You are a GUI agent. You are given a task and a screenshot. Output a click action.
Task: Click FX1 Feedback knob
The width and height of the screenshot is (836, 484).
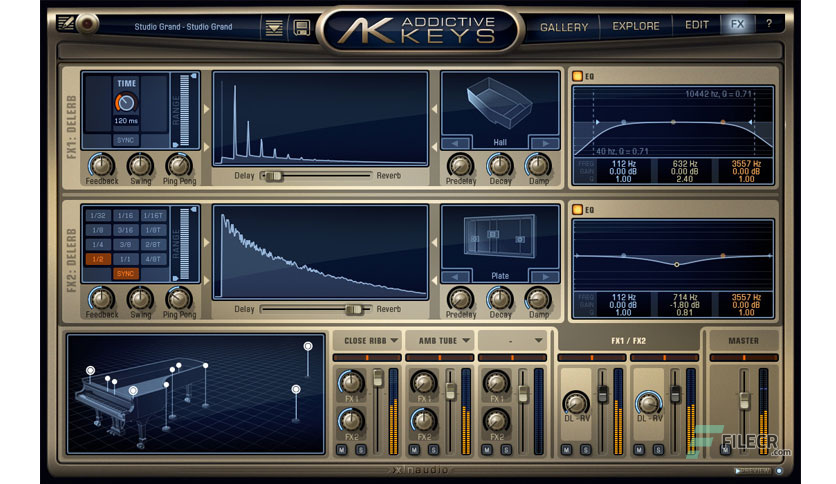[101, 165]
